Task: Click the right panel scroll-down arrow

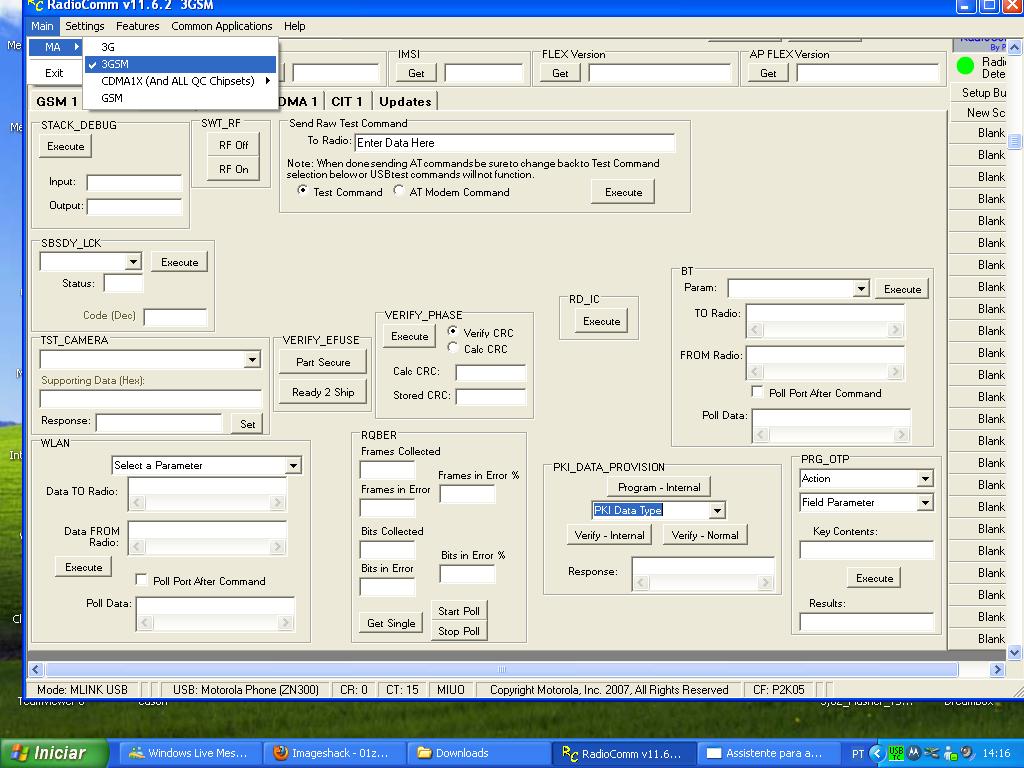Action: [x=1014, y=652]
